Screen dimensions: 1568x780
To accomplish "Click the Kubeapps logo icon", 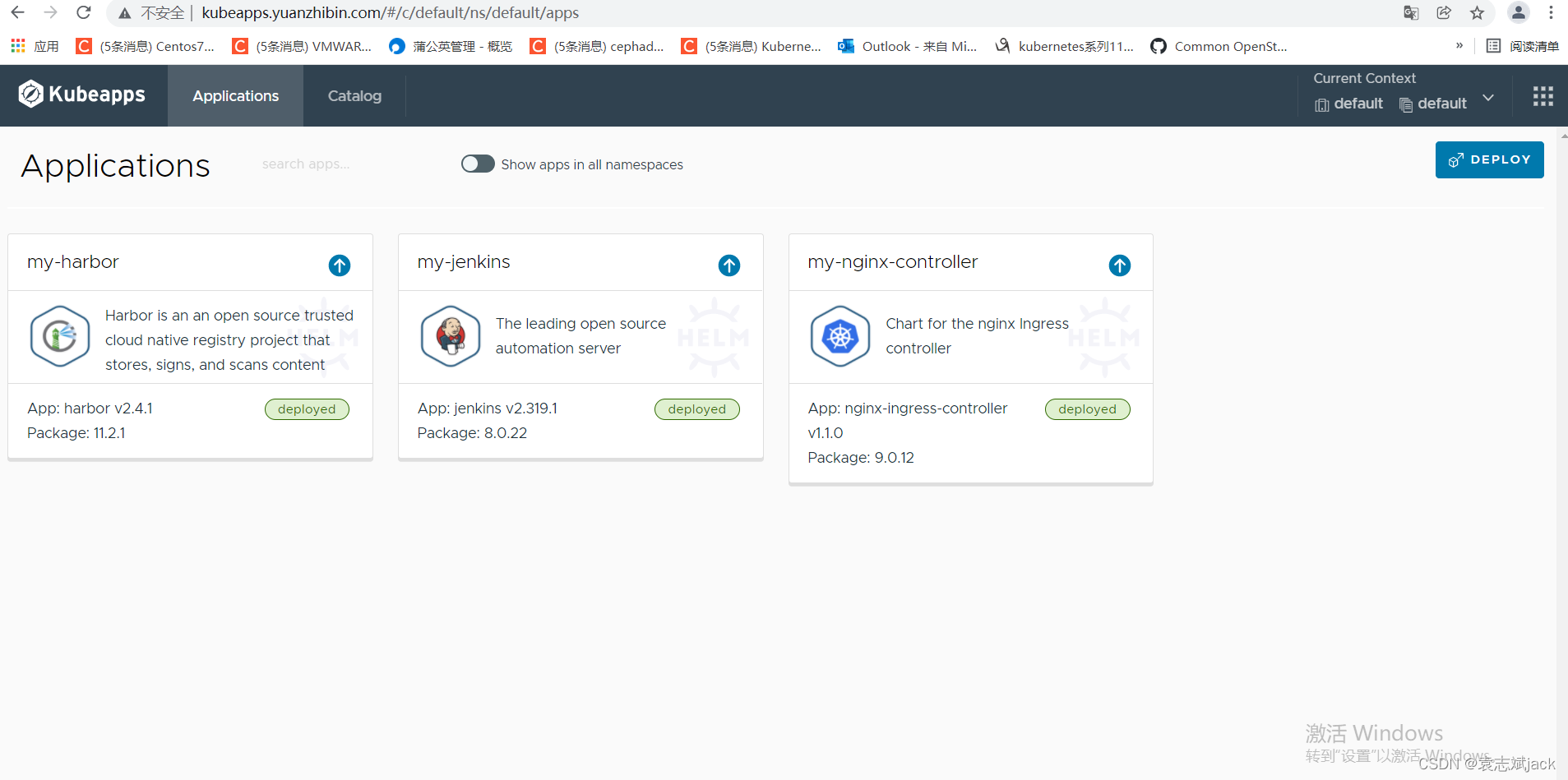I will (x=30, y=95).
